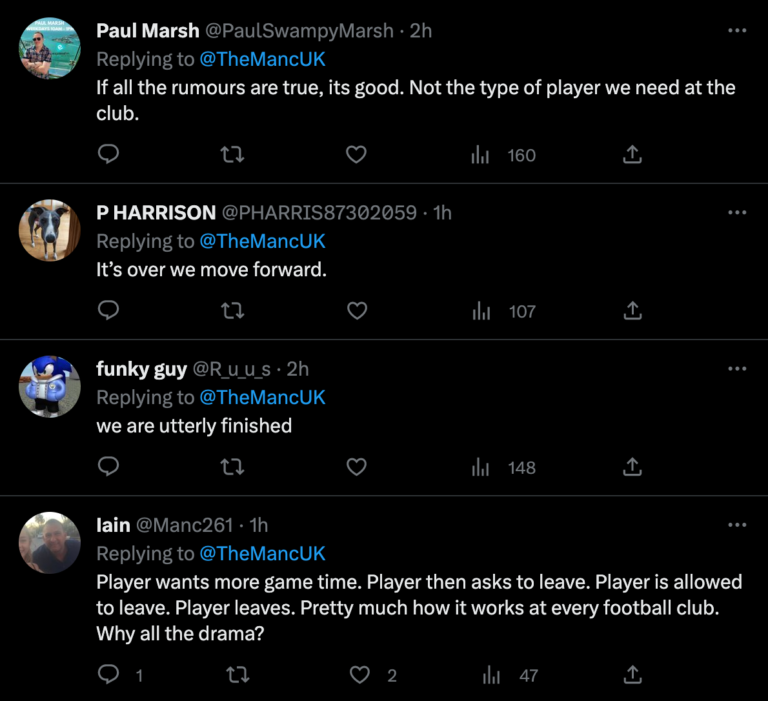Open P HARRISON's dog avatar
768x701 pixels.
click(49, 230)
